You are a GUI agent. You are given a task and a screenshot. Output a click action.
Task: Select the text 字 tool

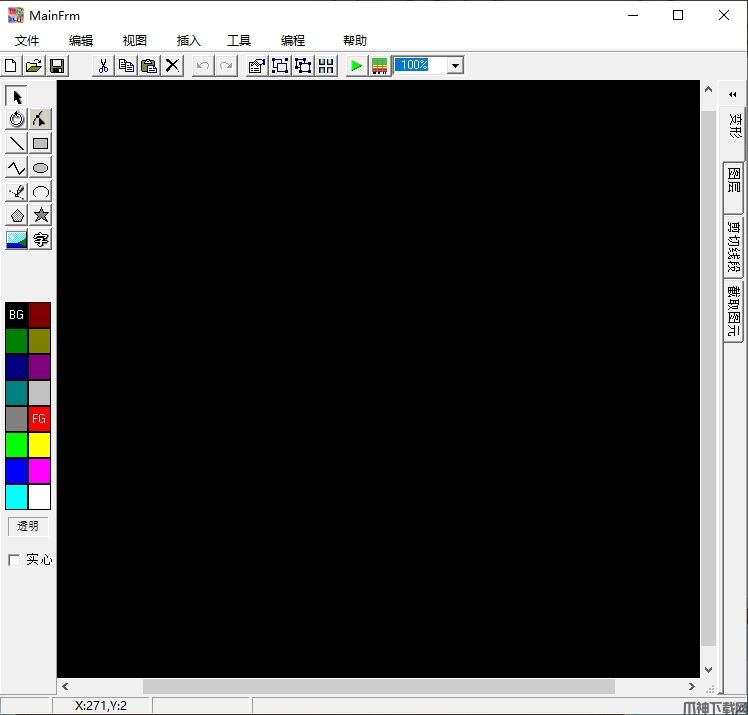tap(40, 239)
